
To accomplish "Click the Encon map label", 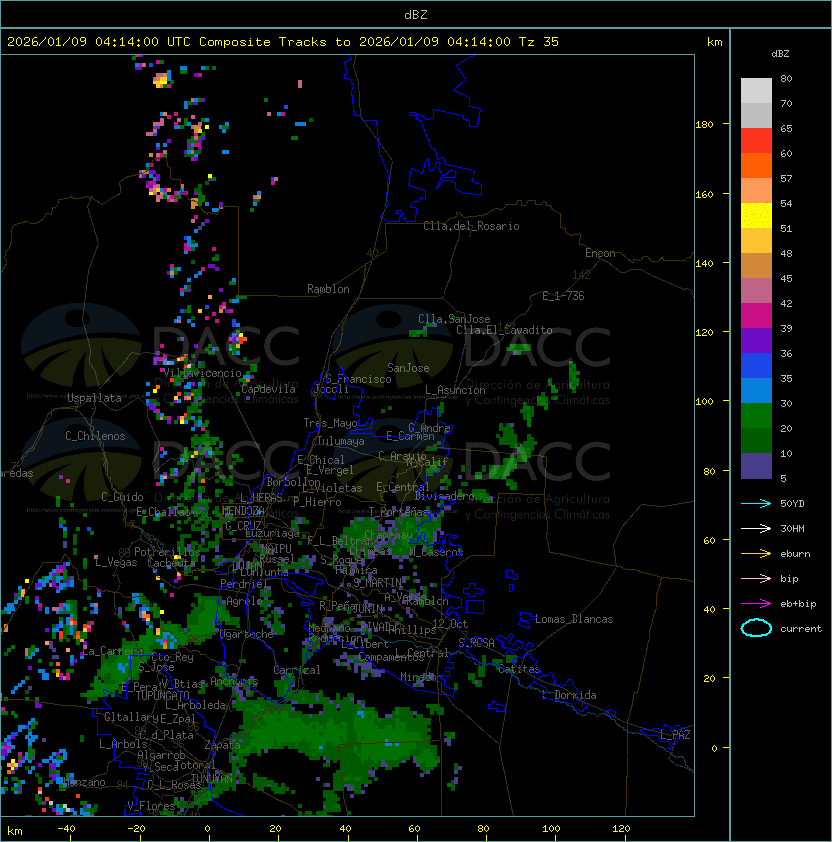I will point(600,253).
